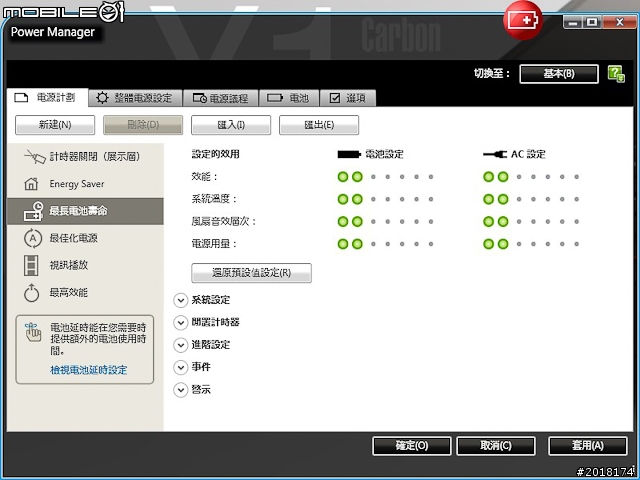Click the 設定的效用 heading text
Viewport: 640px width, 480px height.
tap(216, 154)
